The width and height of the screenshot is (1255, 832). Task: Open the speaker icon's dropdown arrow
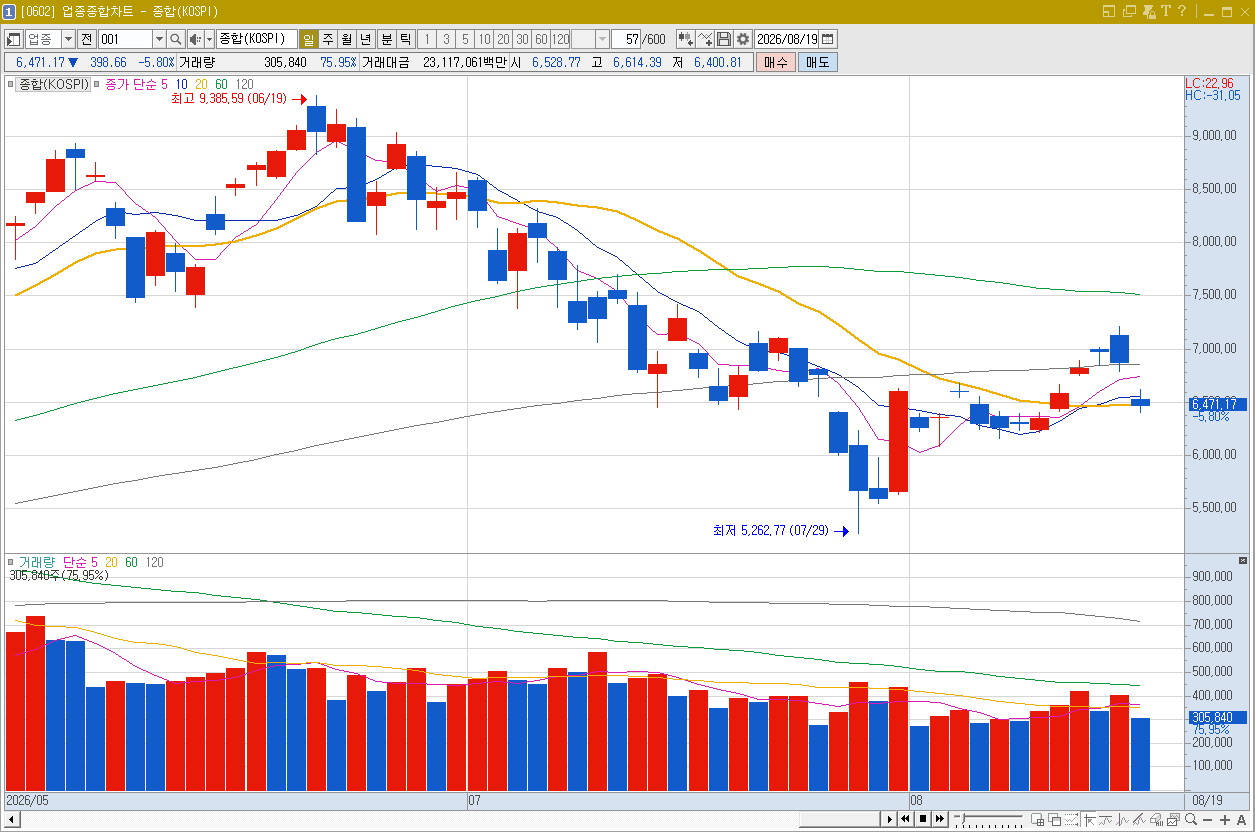[209, 39]
